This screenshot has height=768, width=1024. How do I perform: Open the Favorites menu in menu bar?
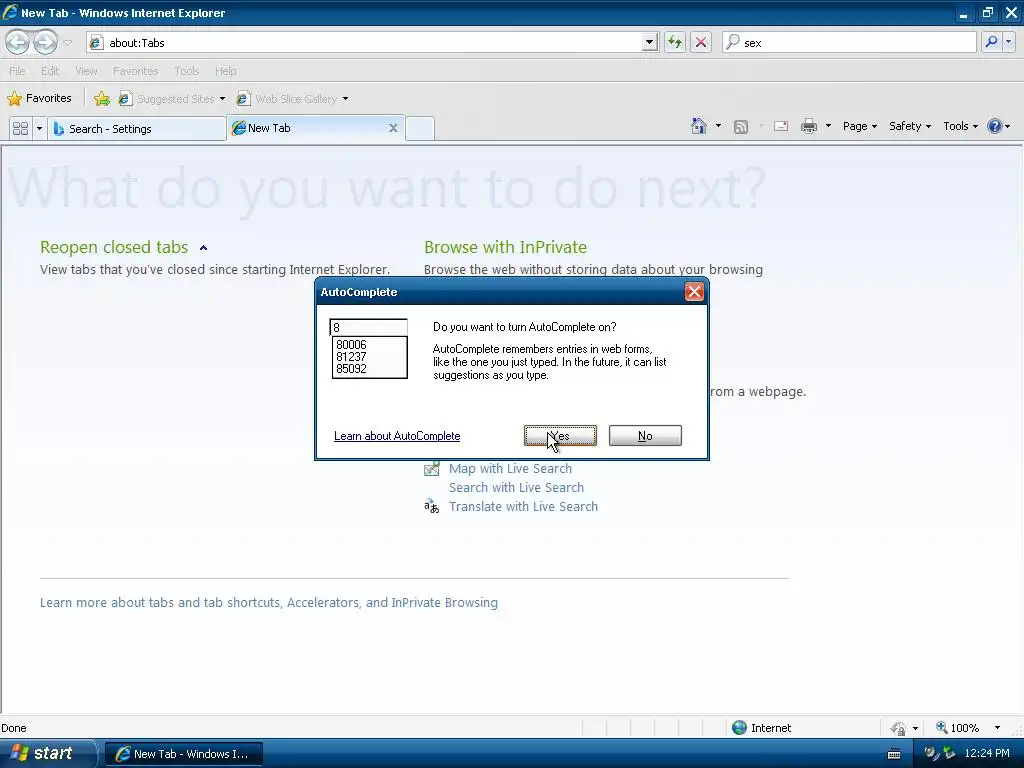pos(135,71)
